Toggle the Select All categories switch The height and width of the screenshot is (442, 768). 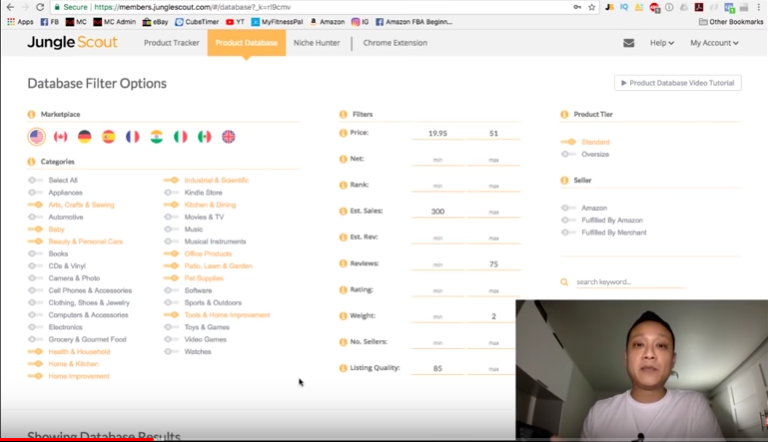[35, 180]
